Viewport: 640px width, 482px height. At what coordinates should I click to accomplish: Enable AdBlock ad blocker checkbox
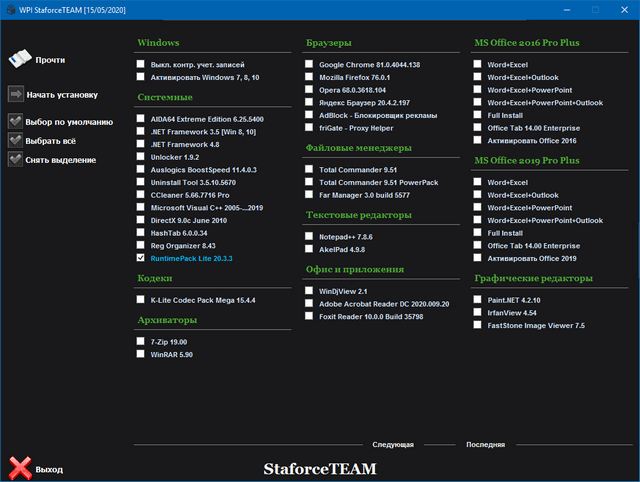309,115
